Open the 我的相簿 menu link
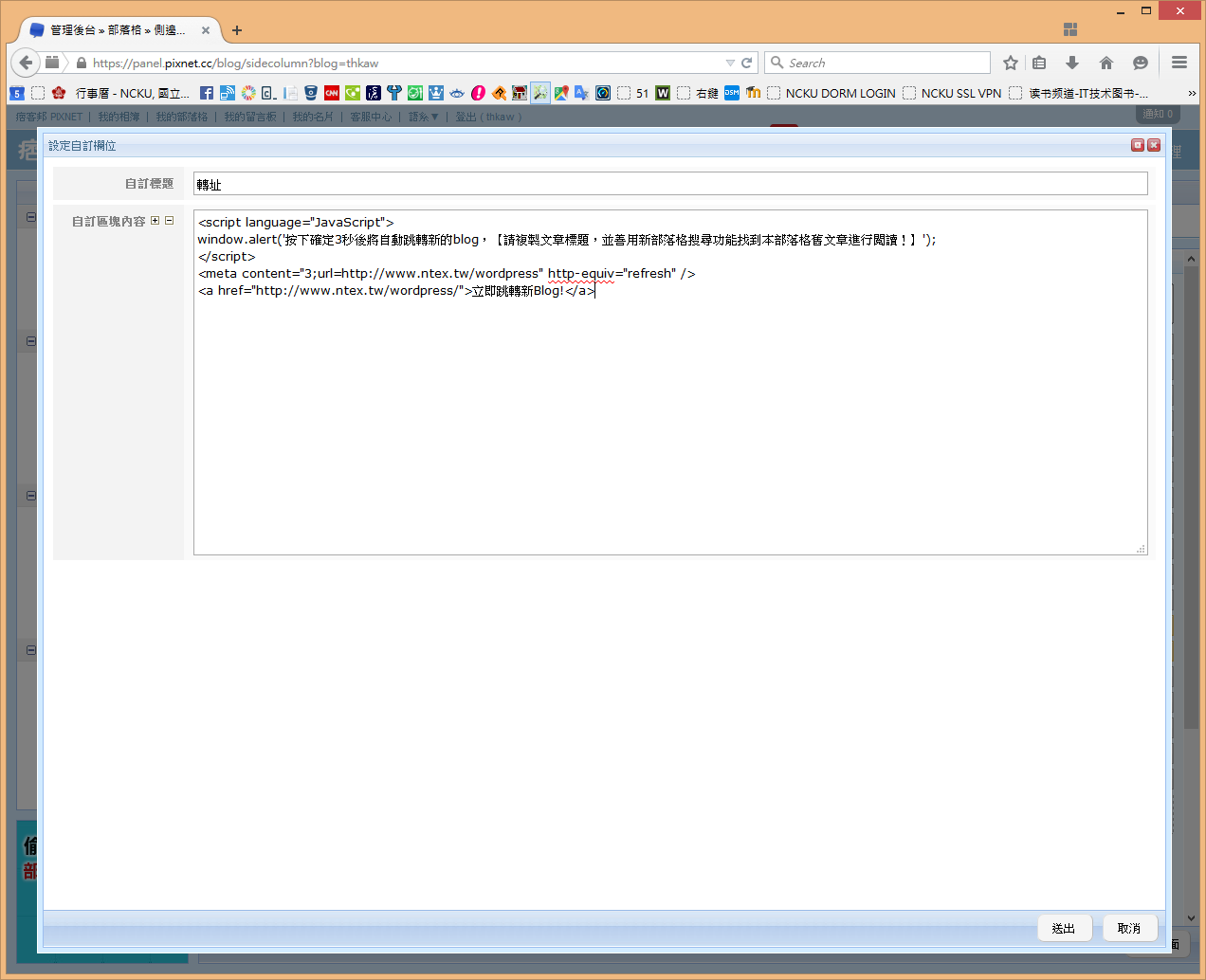1206x980 pixels. tap(119, 117)
